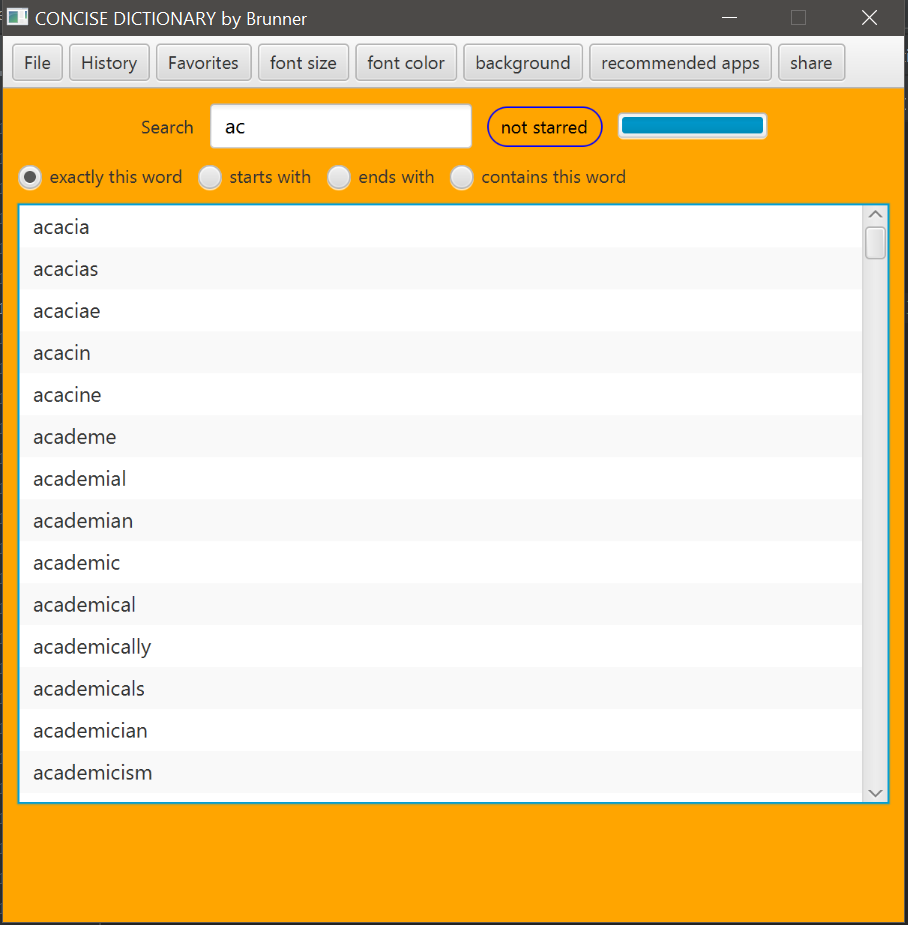Select the word academian in list
Image resolution: width=908 pixels, height=925 pixels.
pyautogui.click(x=441, y=520)
